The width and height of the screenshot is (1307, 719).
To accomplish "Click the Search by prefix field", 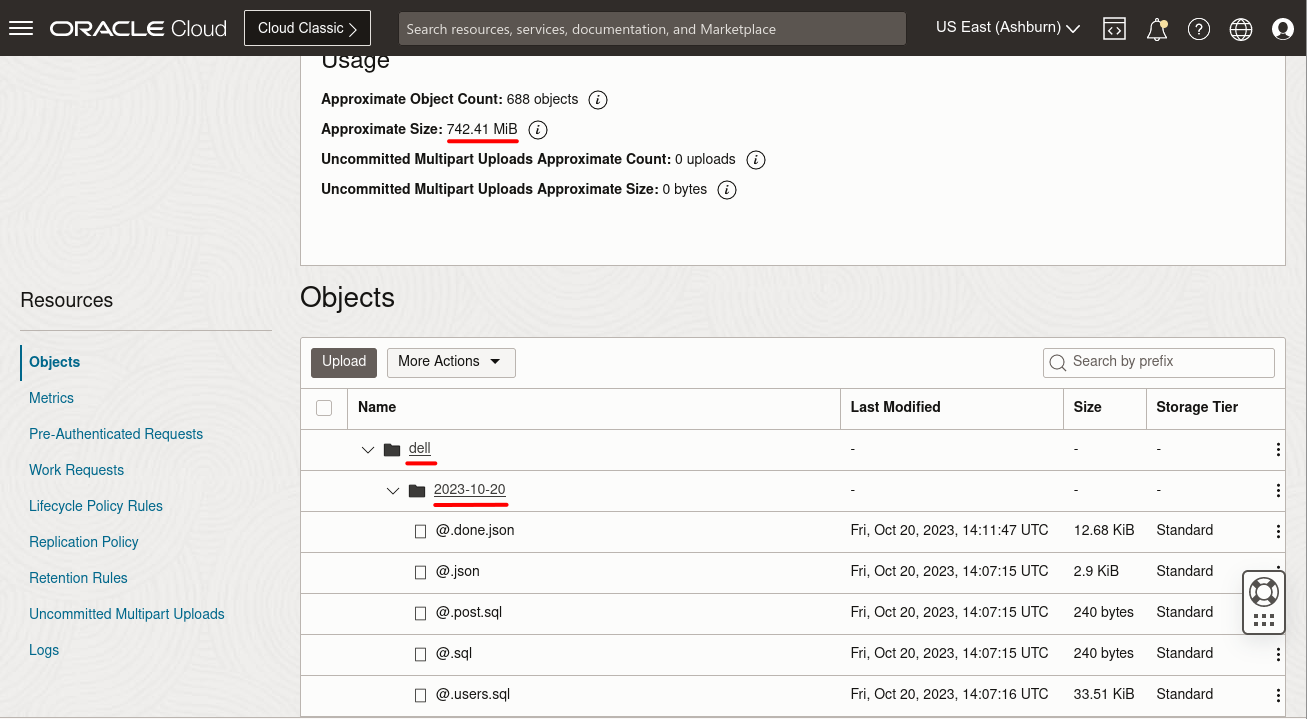I will 1158,362.
